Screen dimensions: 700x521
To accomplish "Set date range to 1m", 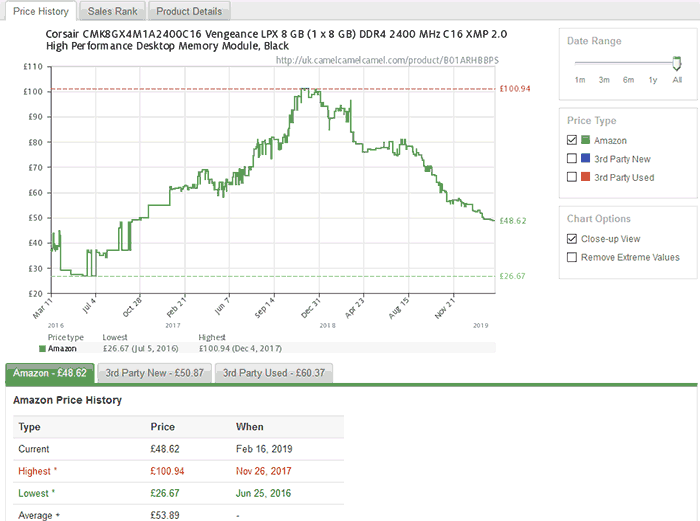I will point(580,80).
